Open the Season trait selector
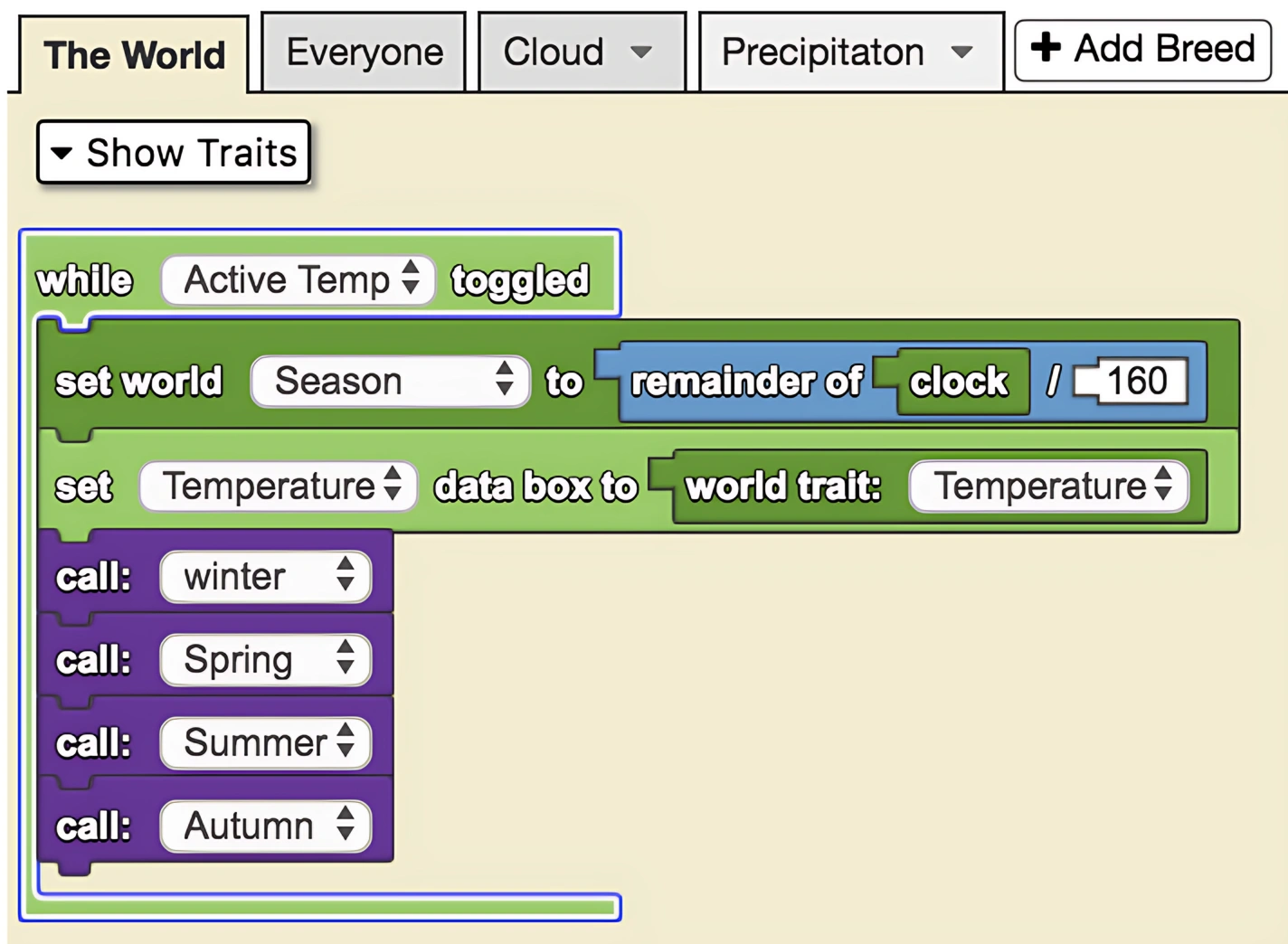Screen dimensions: 1288x944 (x=389, y=382)
